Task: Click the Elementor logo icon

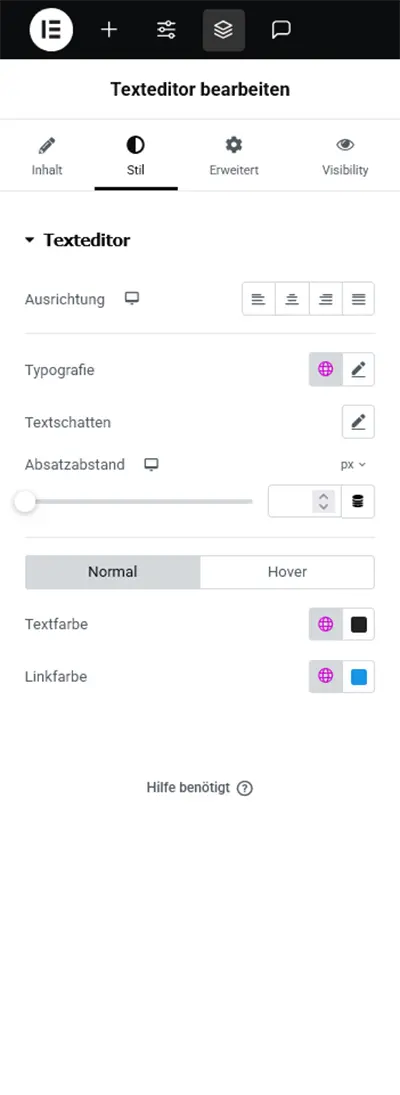Action: point(51,30)
